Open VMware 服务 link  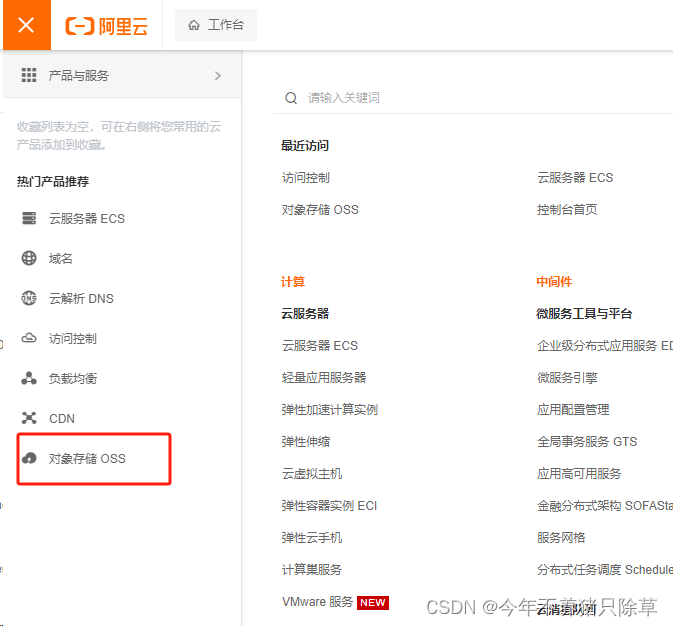(x=318, y=602)
